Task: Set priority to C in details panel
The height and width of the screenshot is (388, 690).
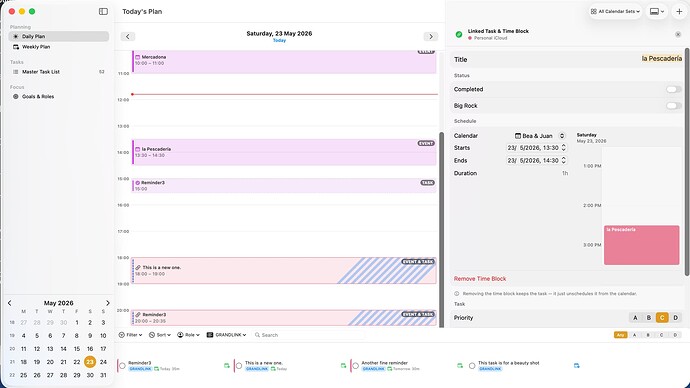Action: 662,318
